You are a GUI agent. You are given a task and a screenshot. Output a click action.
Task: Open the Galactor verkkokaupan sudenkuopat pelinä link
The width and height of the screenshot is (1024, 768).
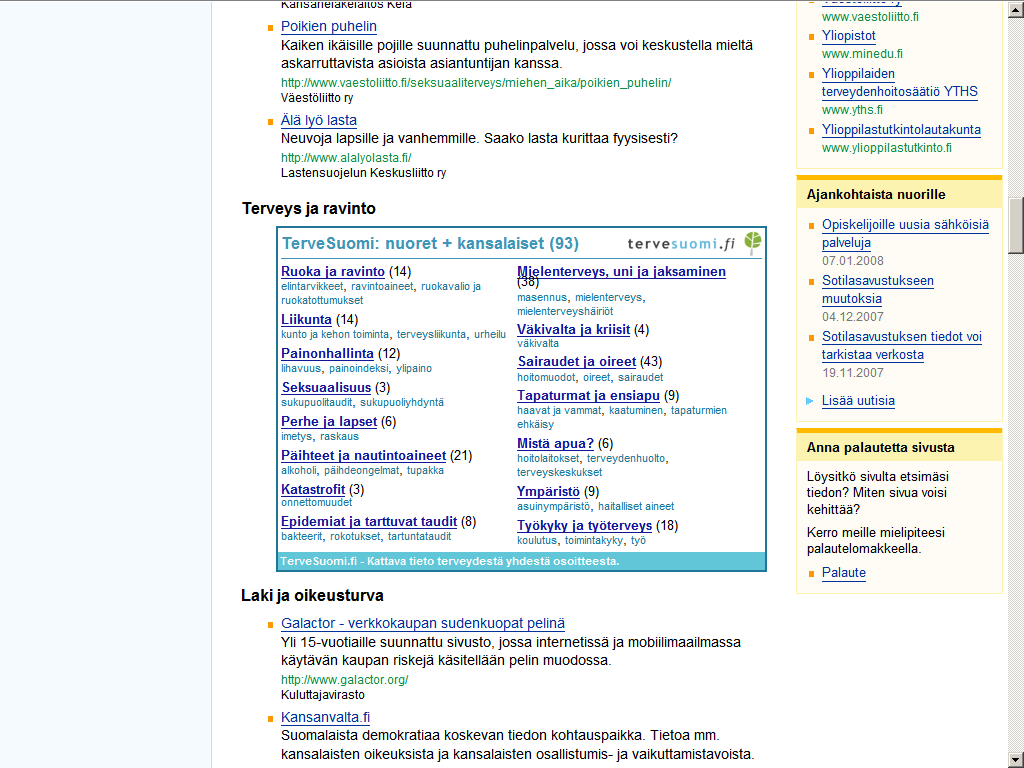click(x=423, y=624)
